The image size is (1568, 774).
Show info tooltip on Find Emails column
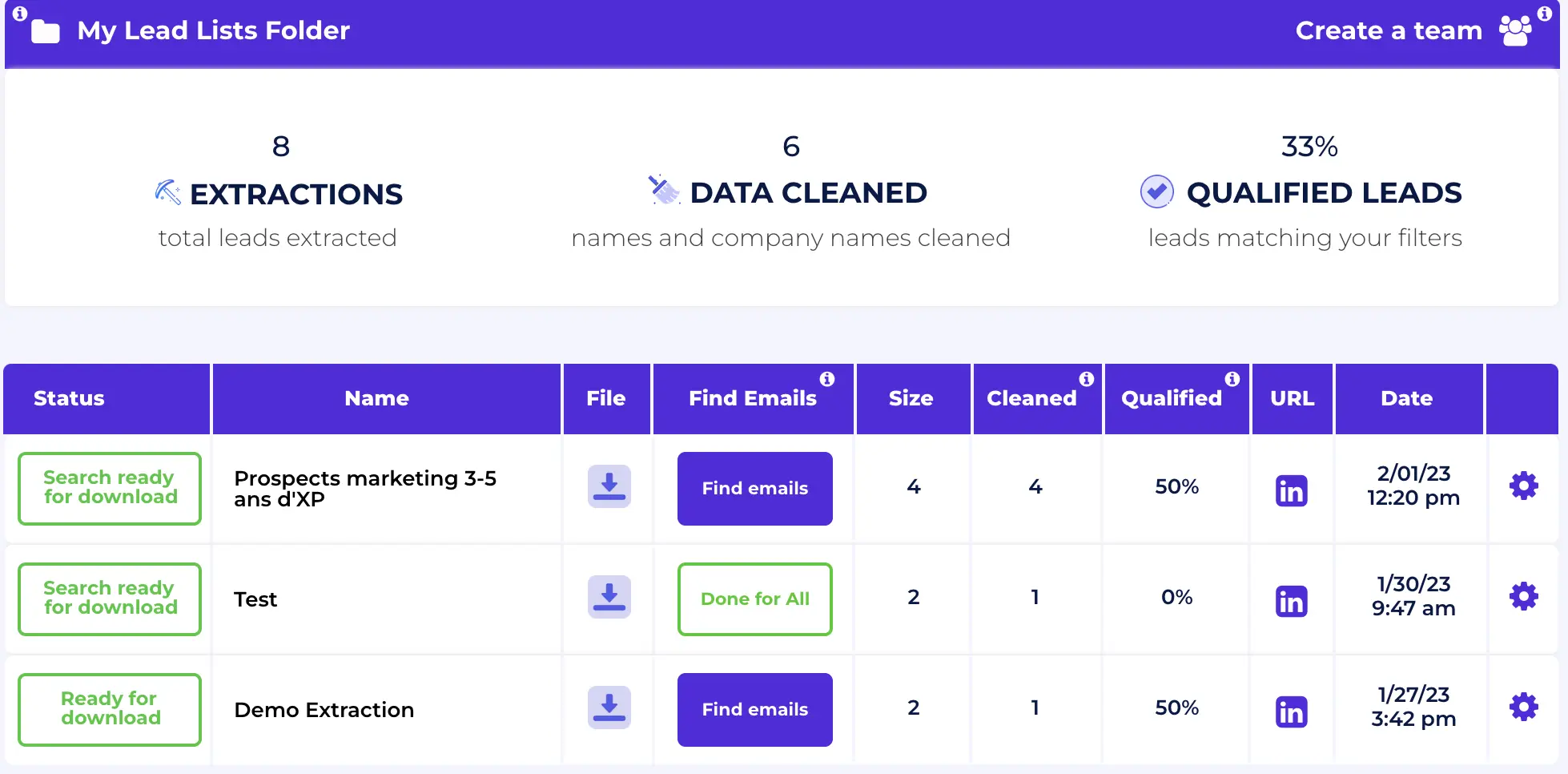tap(827, 379)
